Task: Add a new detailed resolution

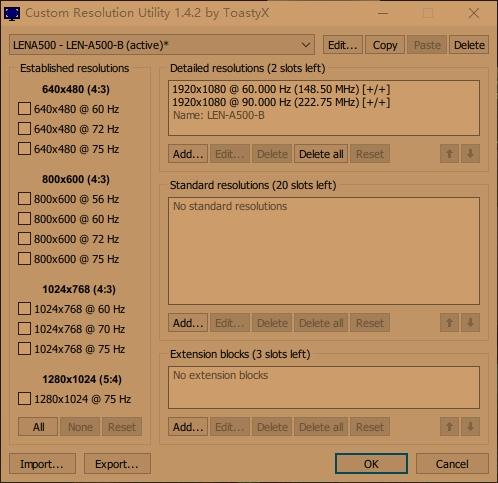Action: (188, 154)
